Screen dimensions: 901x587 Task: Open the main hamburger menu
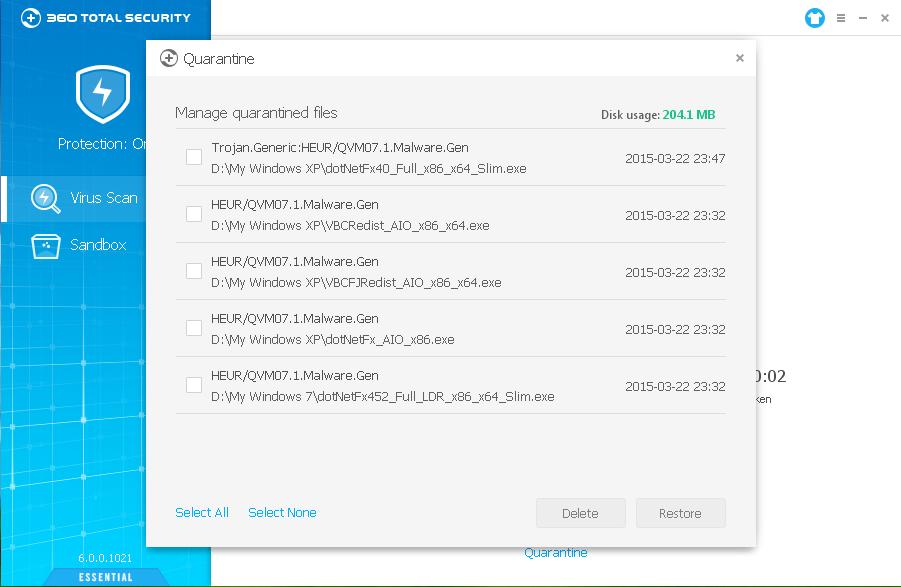tap(841, 18)
